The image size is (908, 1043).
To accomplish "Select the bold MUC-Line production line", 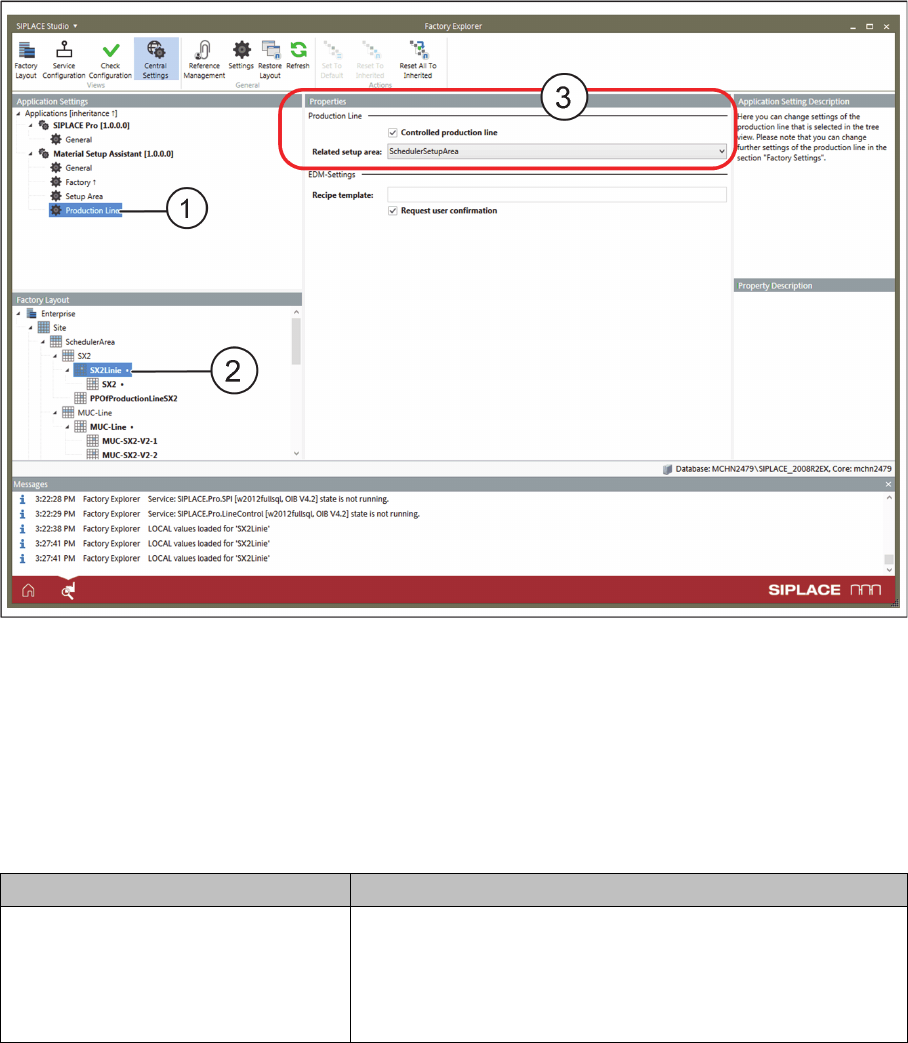I will [108, 427].
